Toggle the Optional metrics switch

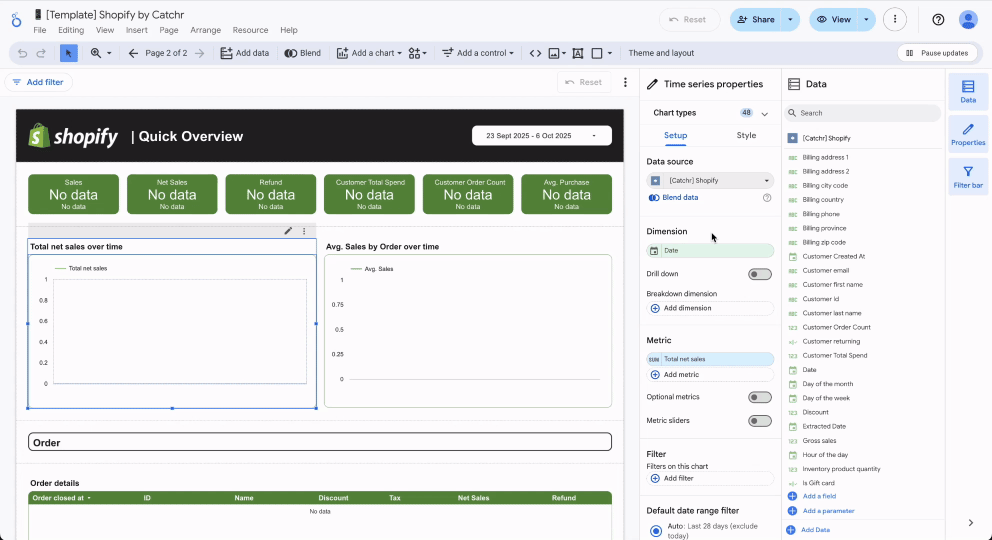point(760,397)
